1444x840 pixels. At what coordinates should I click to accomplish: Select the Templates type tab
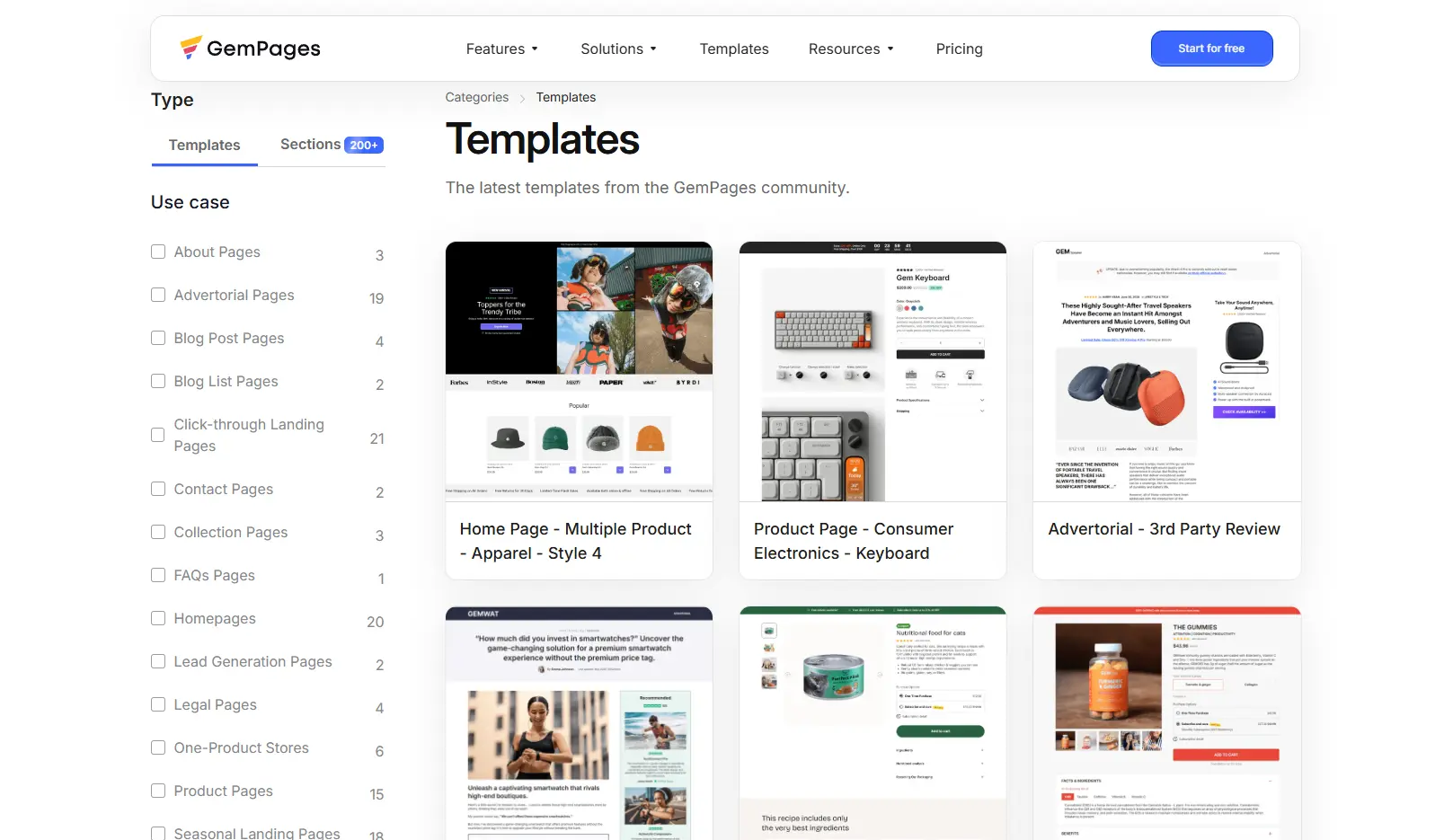(205, 145)
